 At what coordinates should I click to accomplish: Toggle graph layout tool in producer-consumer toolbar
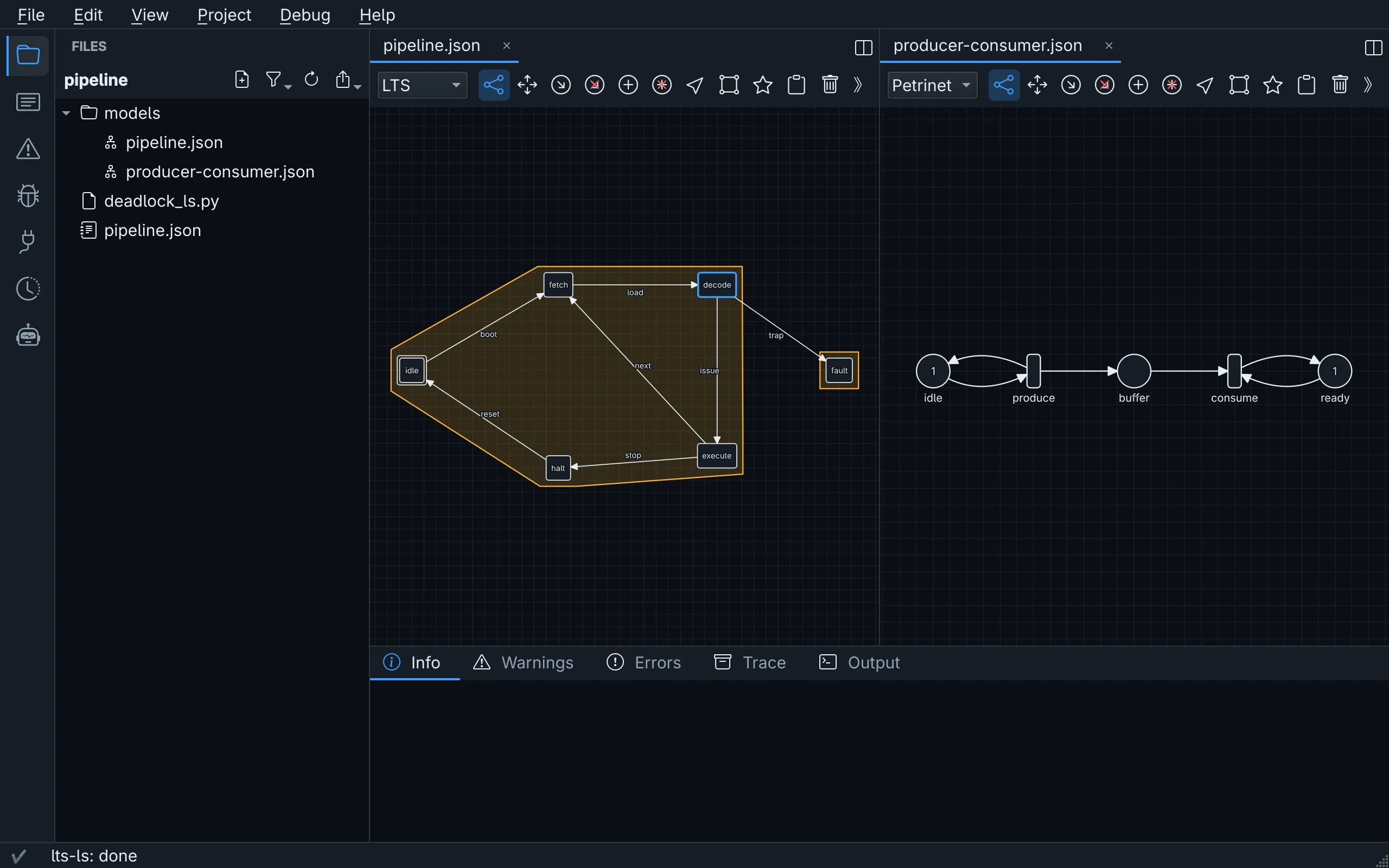[1004, 85]
